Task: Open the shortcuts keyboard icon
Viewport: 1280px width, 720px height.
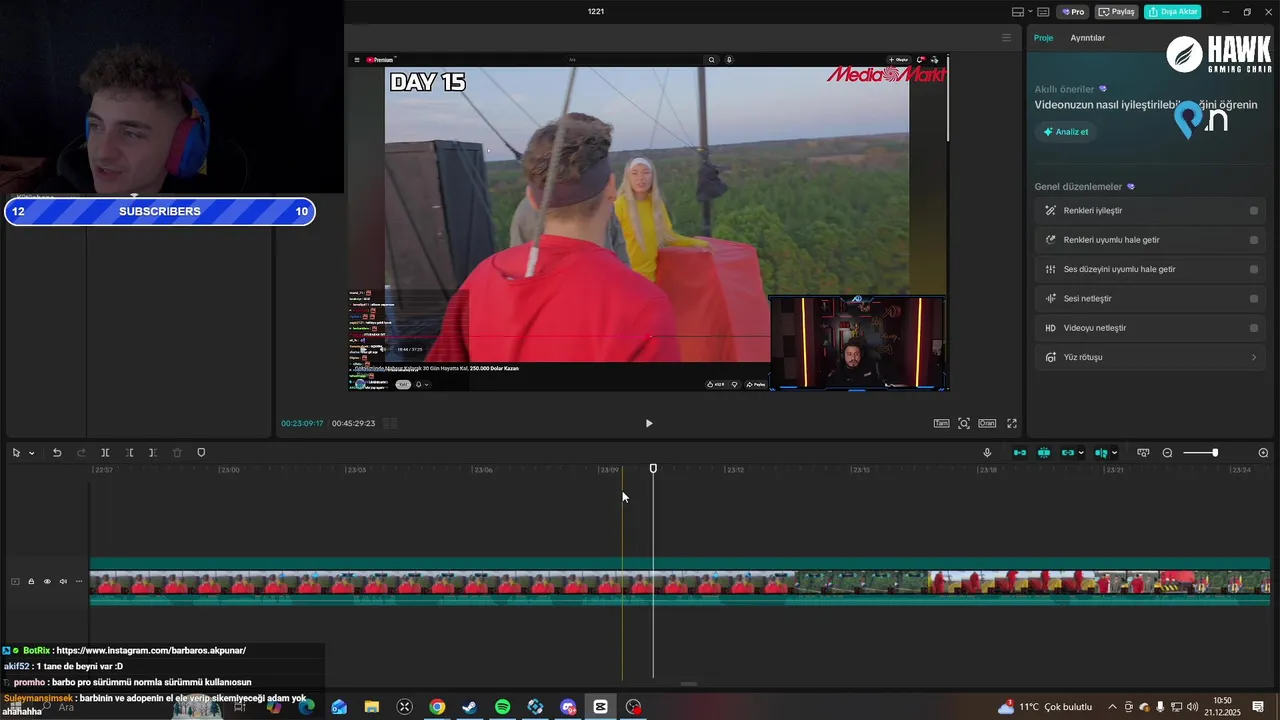Action: (x=1043, y=12)
